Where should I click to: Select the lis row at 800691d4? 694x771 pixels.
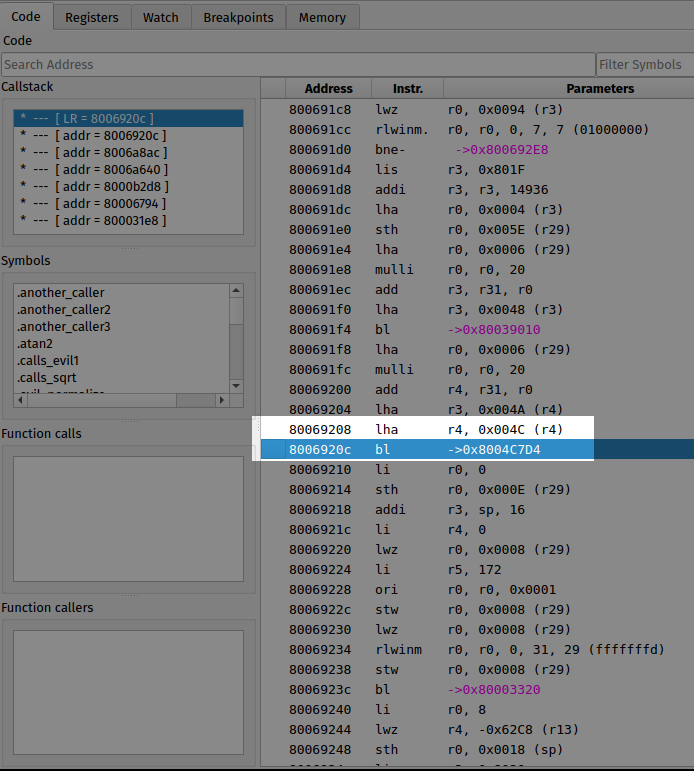pos(477,170)
